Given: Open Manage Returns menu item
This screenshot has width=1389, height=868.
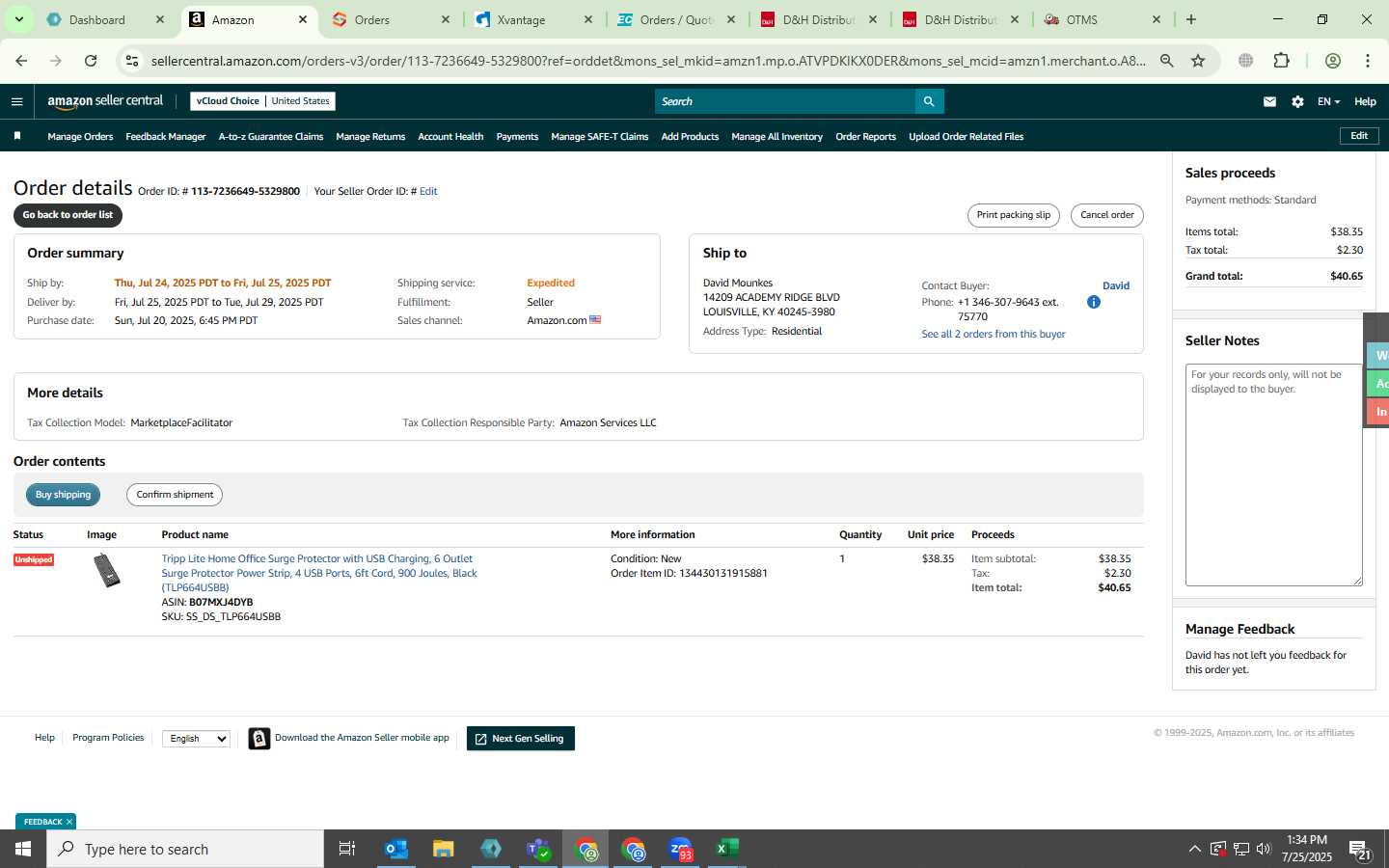Looking at the screenshot, I should tap(370, 137).
